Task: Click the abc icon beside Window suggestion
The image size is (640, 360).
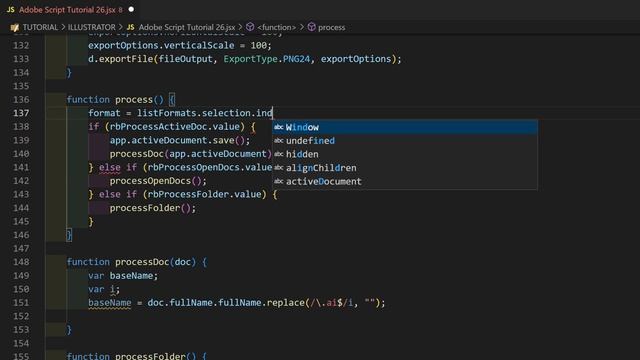Action: pos(279,127)
